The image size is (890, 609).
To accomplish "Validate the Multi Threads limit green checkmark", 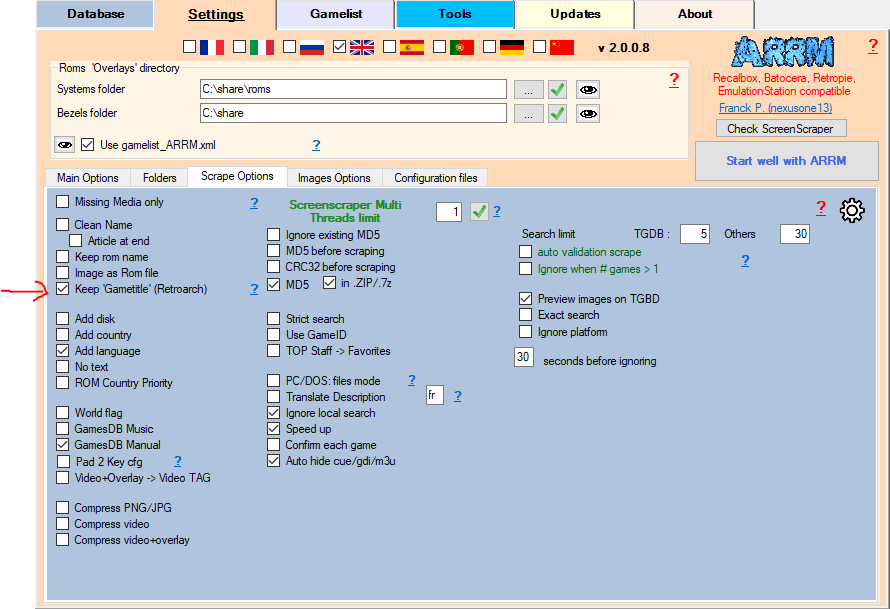I will (x=480, y=211).
